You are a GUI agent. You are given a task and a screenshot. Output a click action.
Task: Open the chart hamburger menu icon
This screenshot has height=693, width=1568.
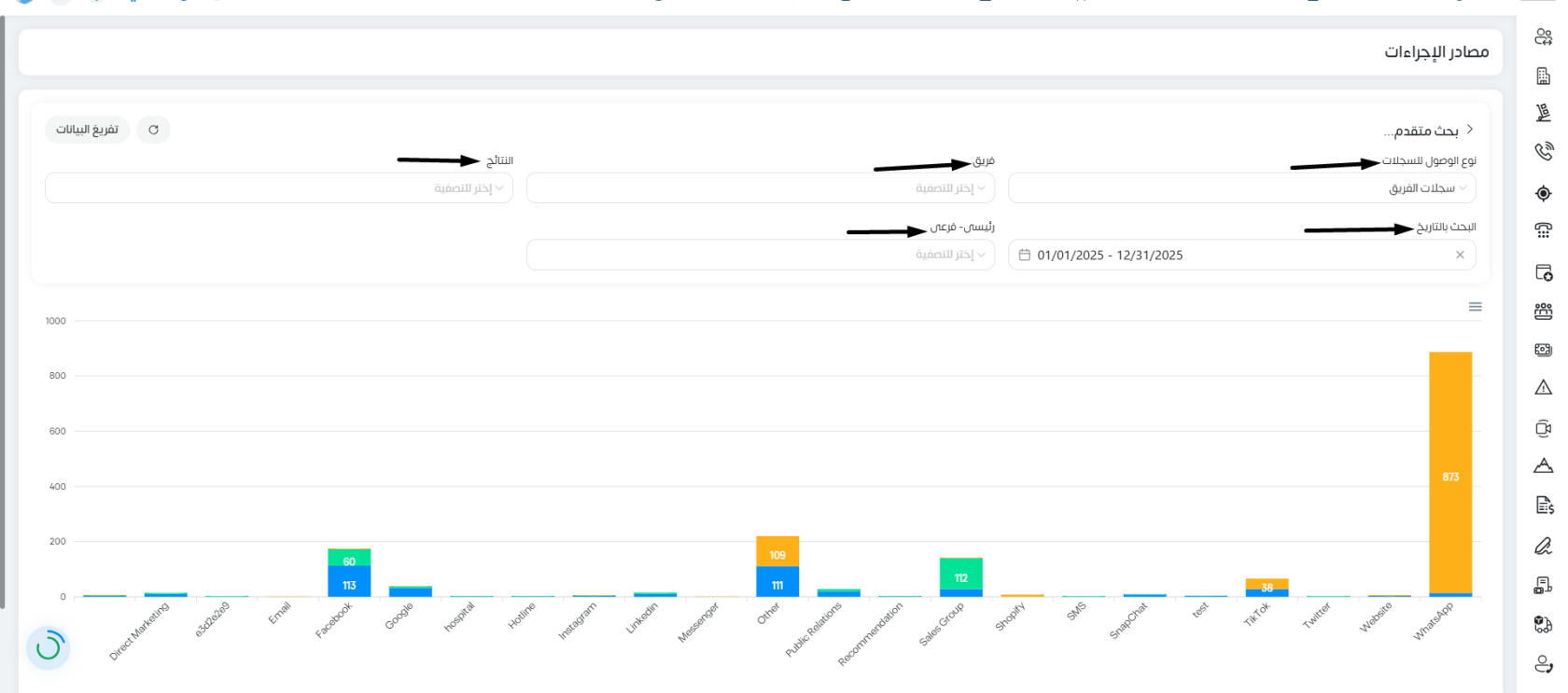pyautogui.click(x=1475, y=307)
